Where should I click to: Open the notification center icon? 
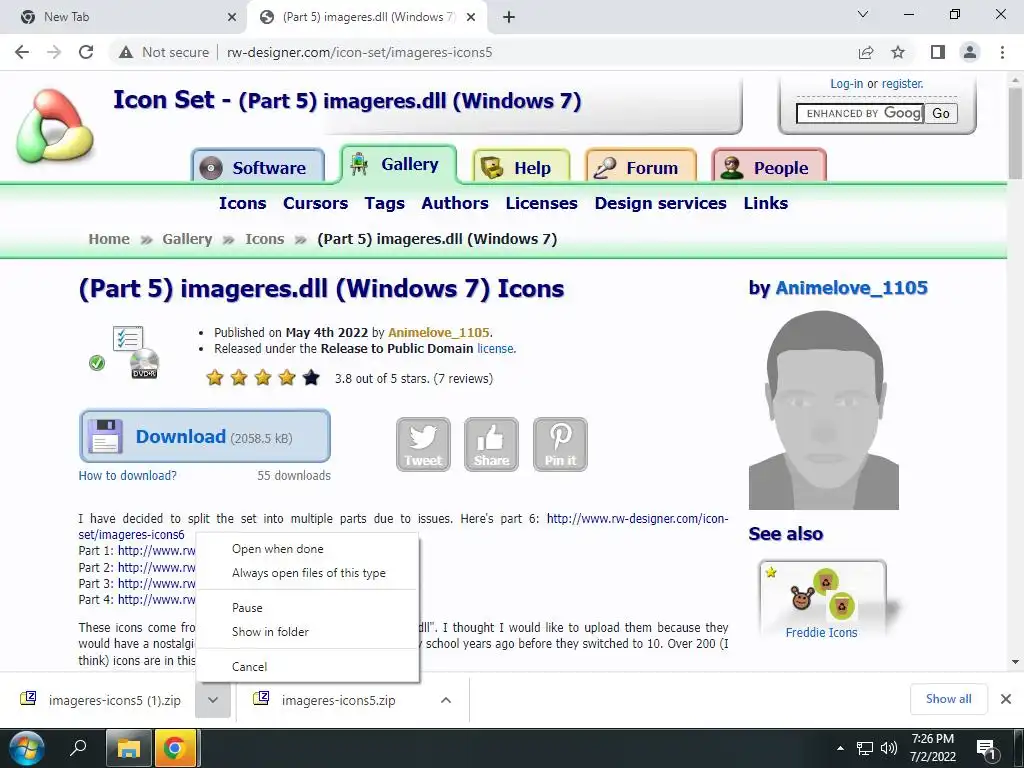pos(986,748)
